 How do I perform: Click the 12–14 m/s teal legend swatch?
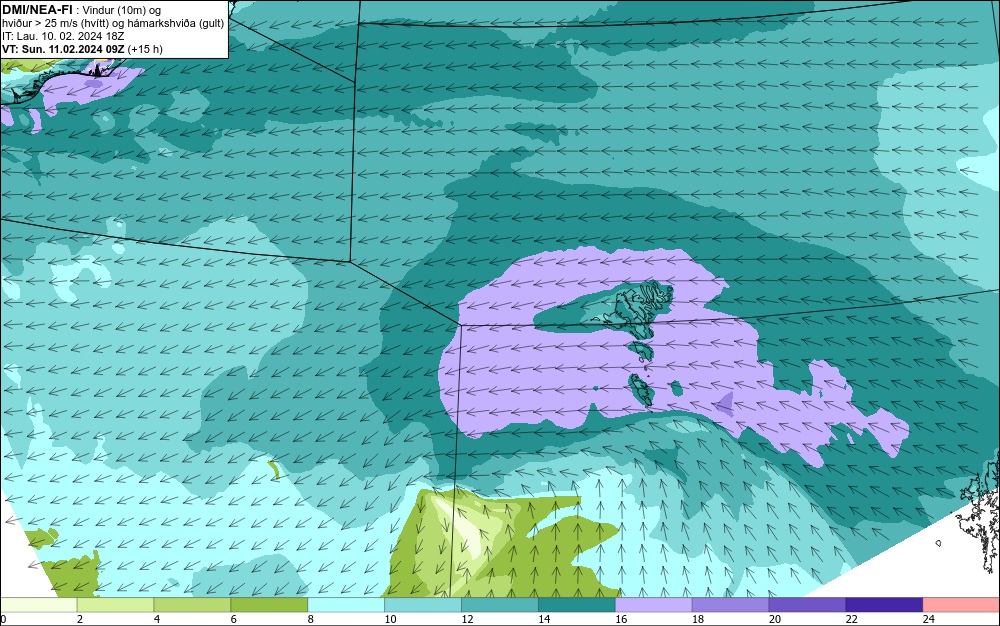click(500, 605)
